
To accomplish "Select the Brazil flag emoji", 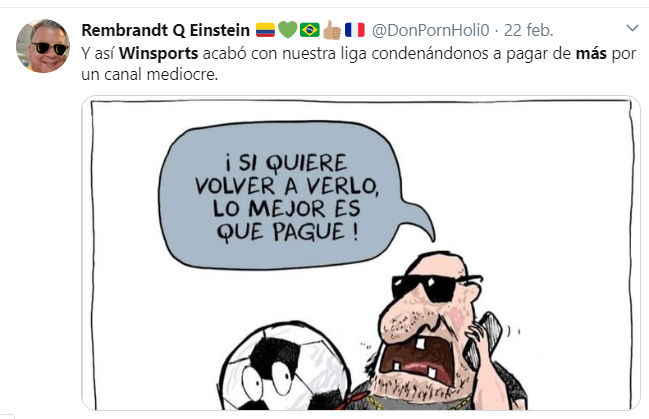I will tap(310, 30).
